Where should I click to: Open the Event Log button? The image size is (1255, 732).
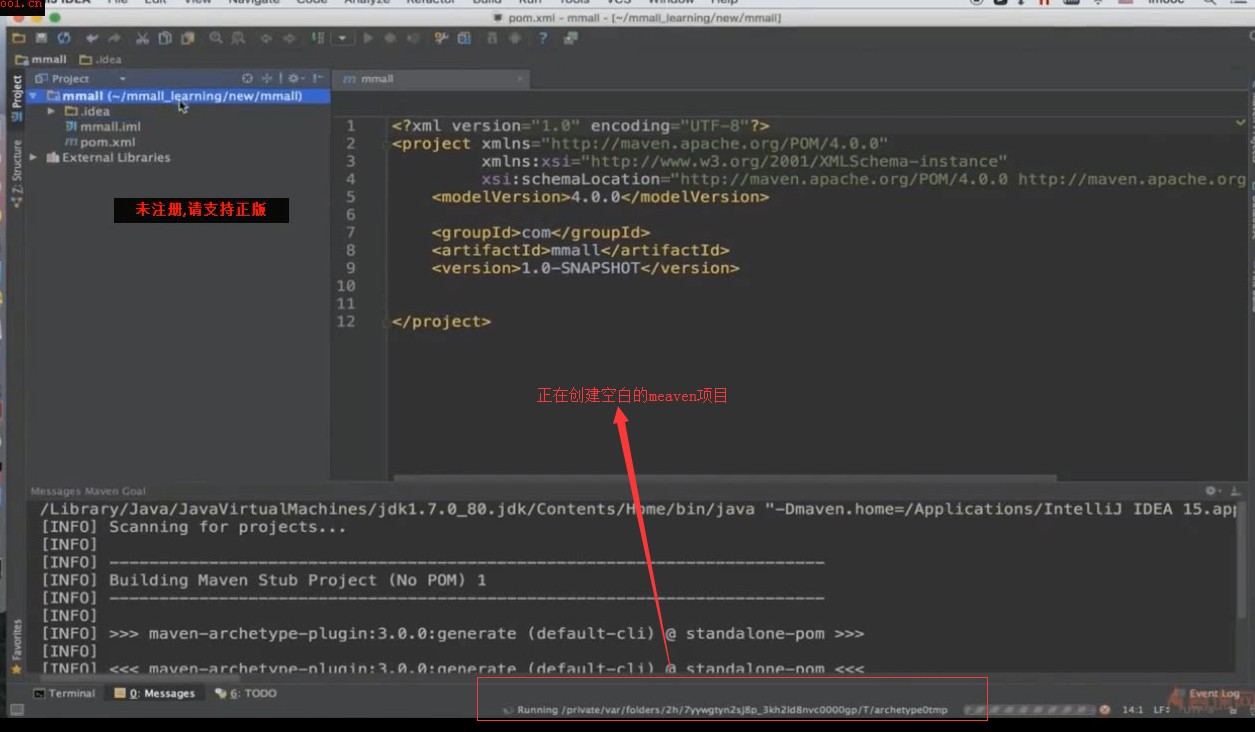[1207, 693]
